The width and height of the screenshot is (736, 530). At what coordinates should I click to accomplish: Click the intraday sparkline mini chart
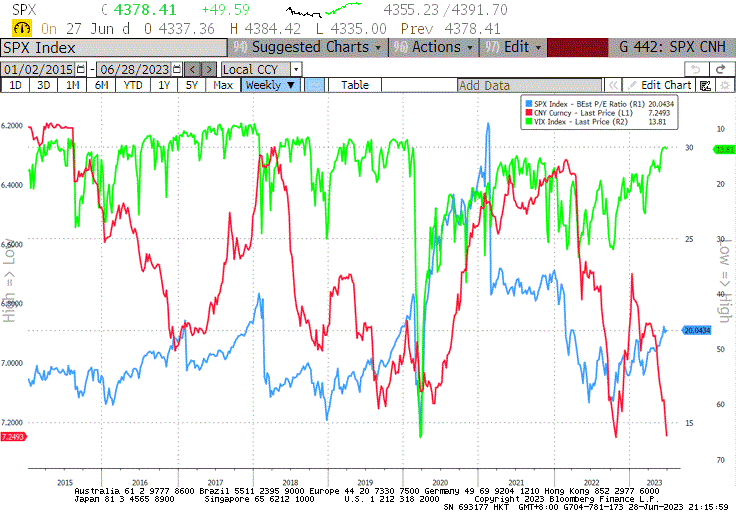click(x=323, y=9)
